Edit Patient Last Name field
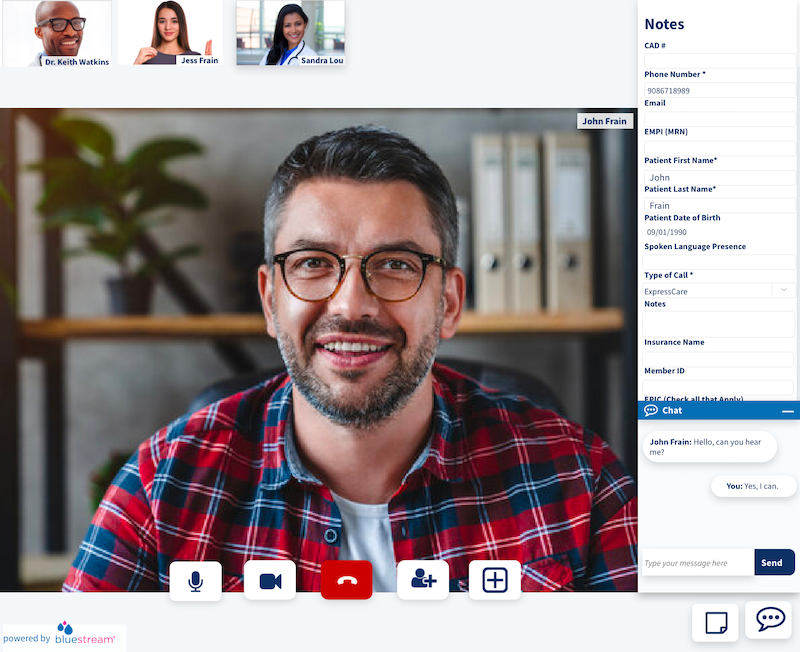800x652 pixels. [x=719, y=205]
